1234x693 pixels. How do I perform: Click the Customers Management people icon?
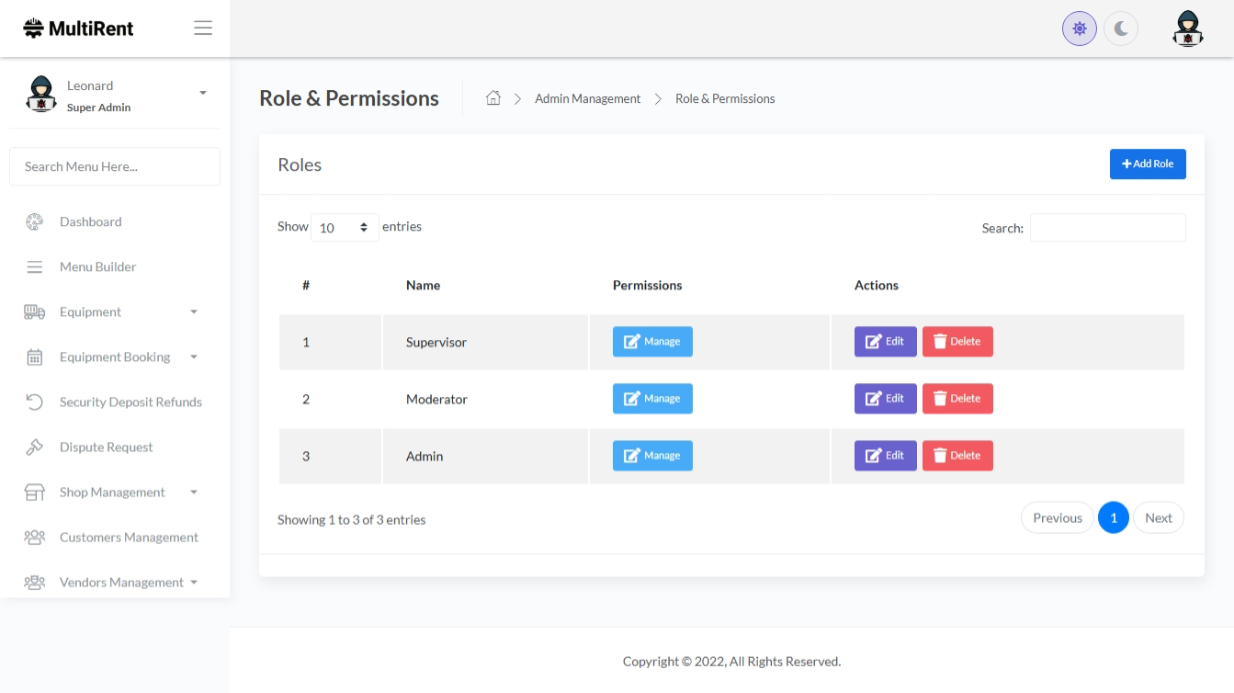click(34, 537)
